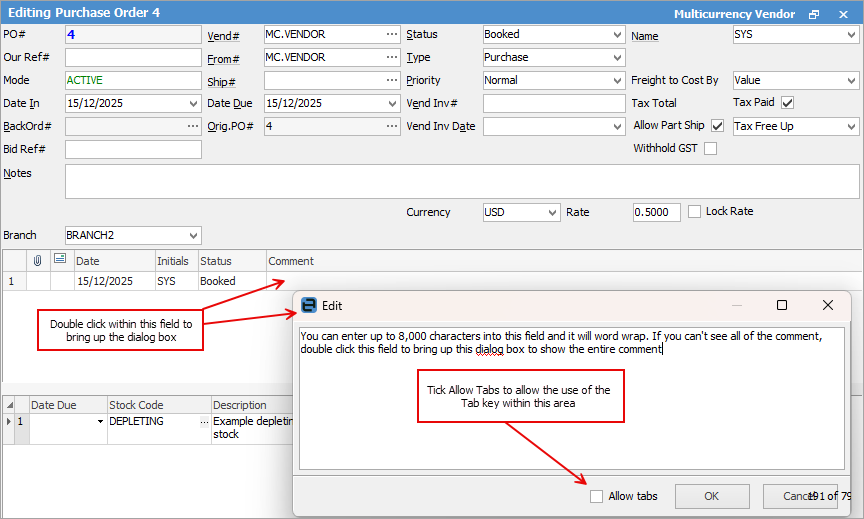
Task: Click the Date column header
Action: (x=115, y=261)
